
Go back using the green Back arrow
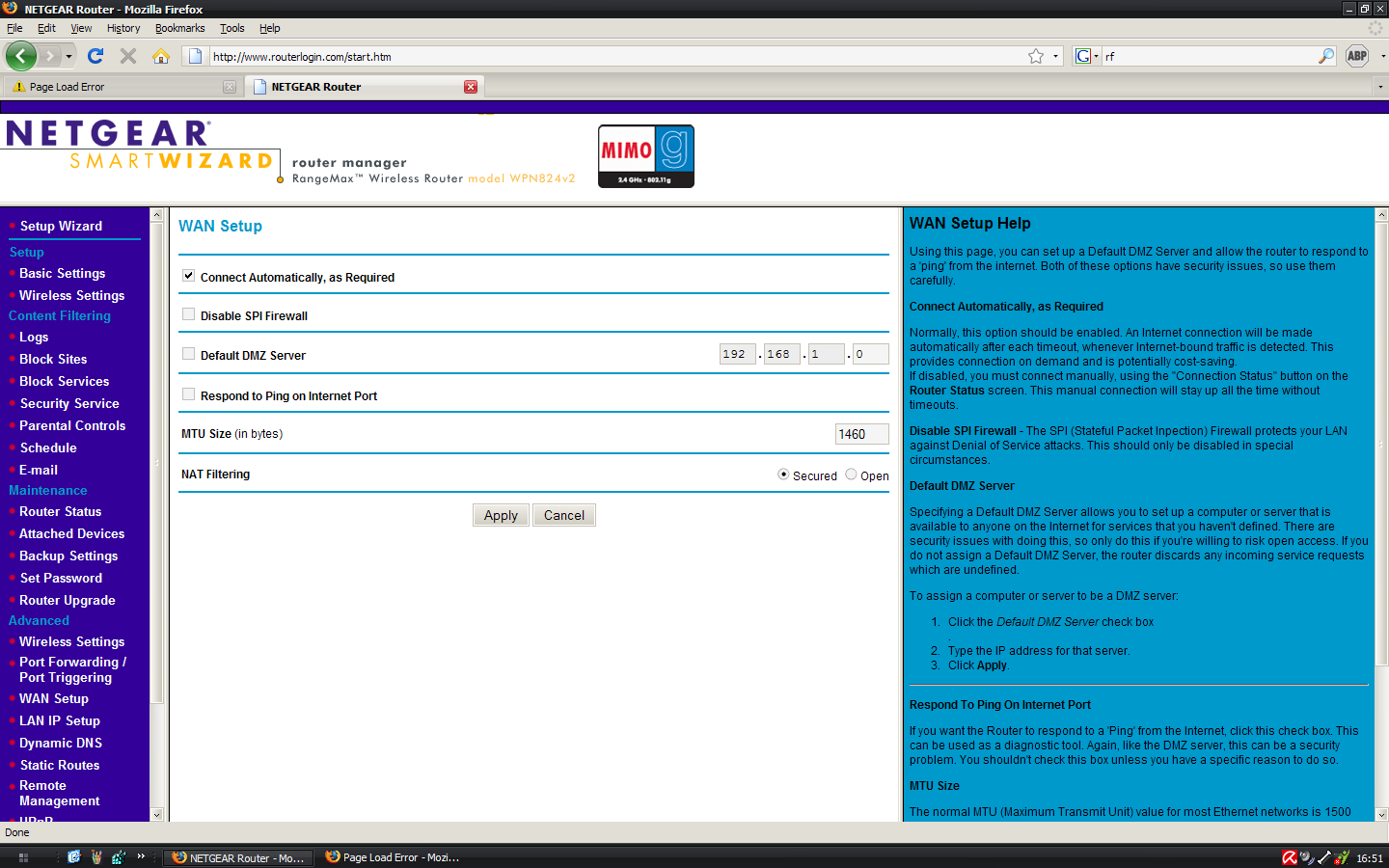point(21,56)
